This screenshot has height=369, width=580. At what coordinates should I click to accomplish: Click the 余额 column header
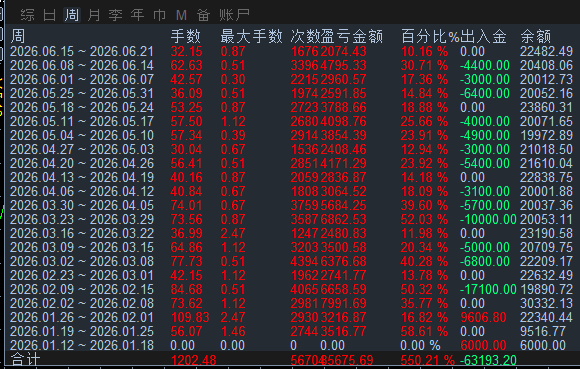536,37
